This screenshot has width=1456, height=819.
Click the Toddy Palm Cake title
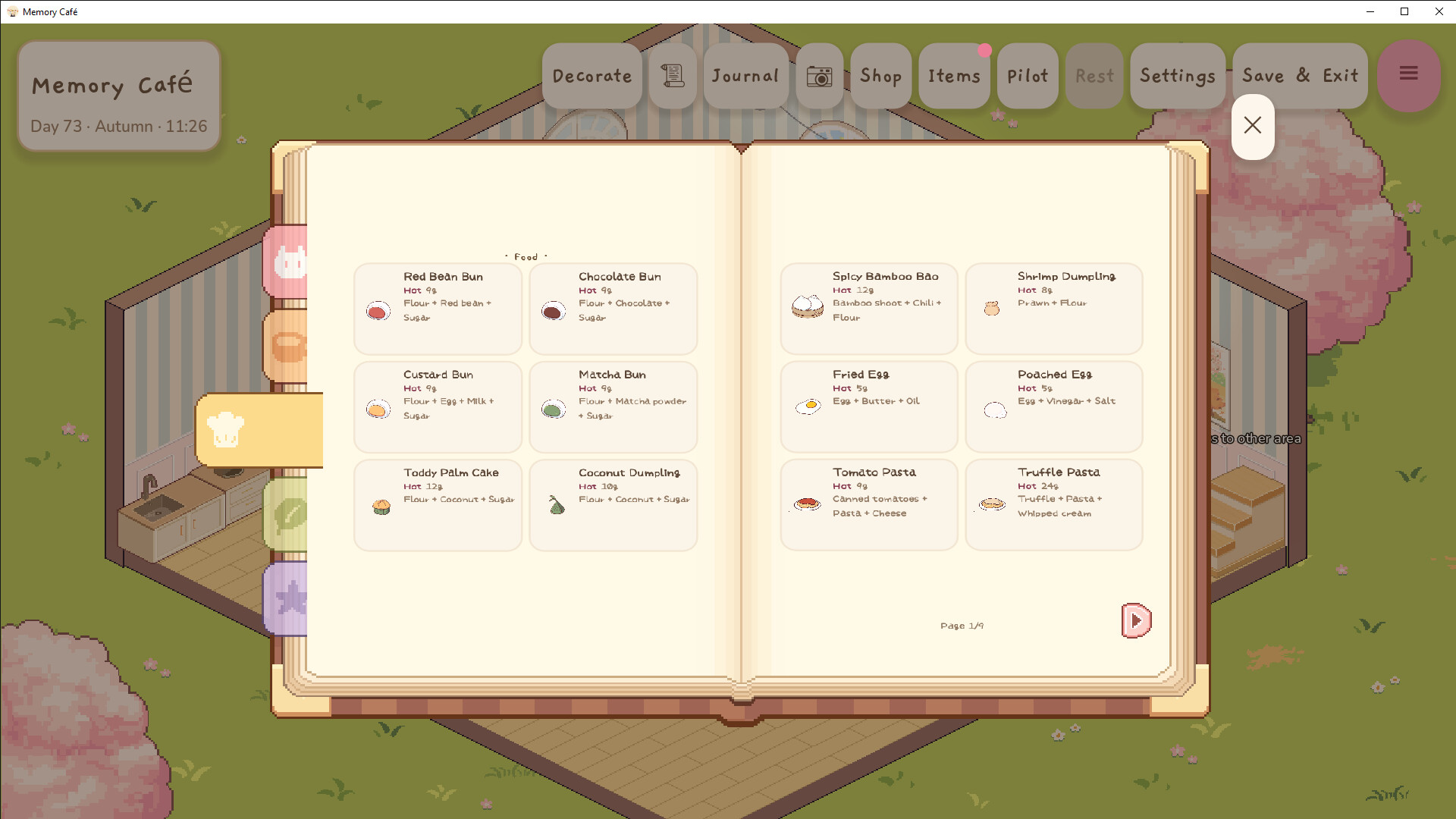451,472
